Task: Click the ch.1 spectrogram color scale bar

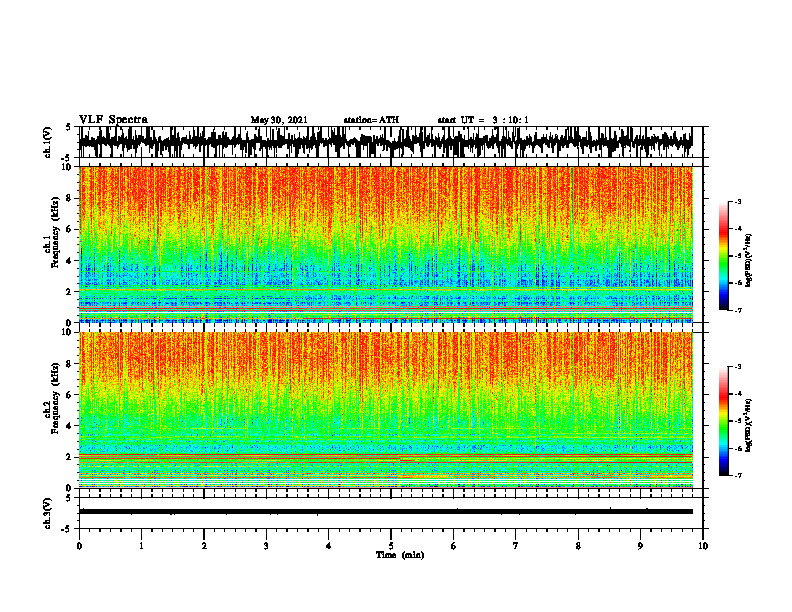Action: (x=723, y=256)
